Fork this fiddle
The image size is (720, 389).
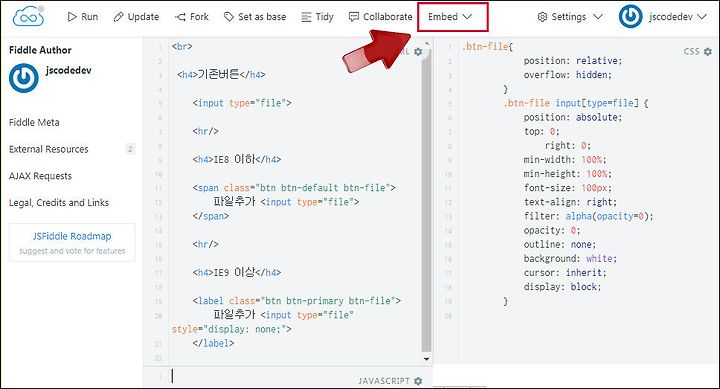[191, 17]
